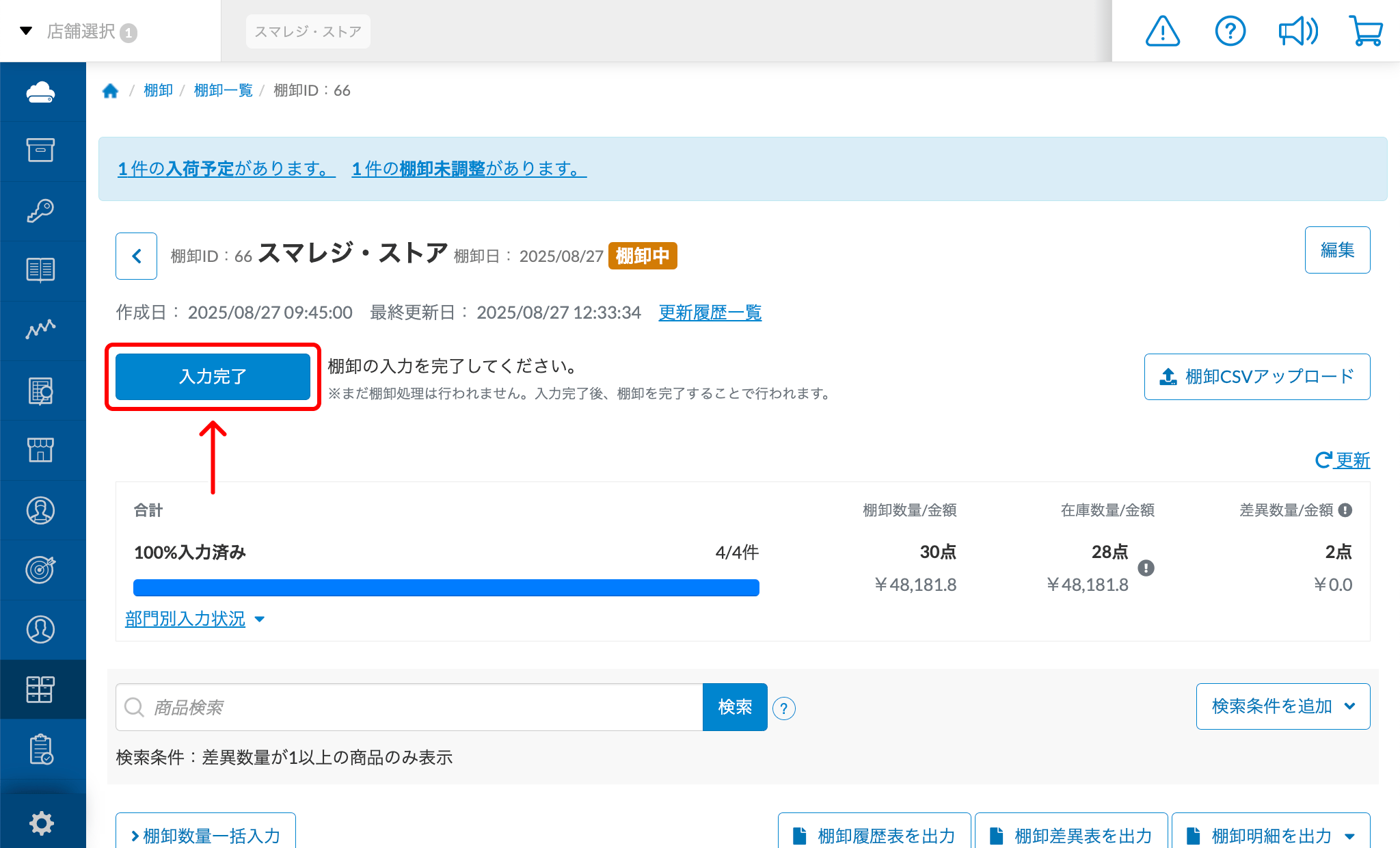Viewport: 1400px width, 848px height.
Task: Open the inventory shelf icon in sidebar
Action: click(x=42, y=689)
